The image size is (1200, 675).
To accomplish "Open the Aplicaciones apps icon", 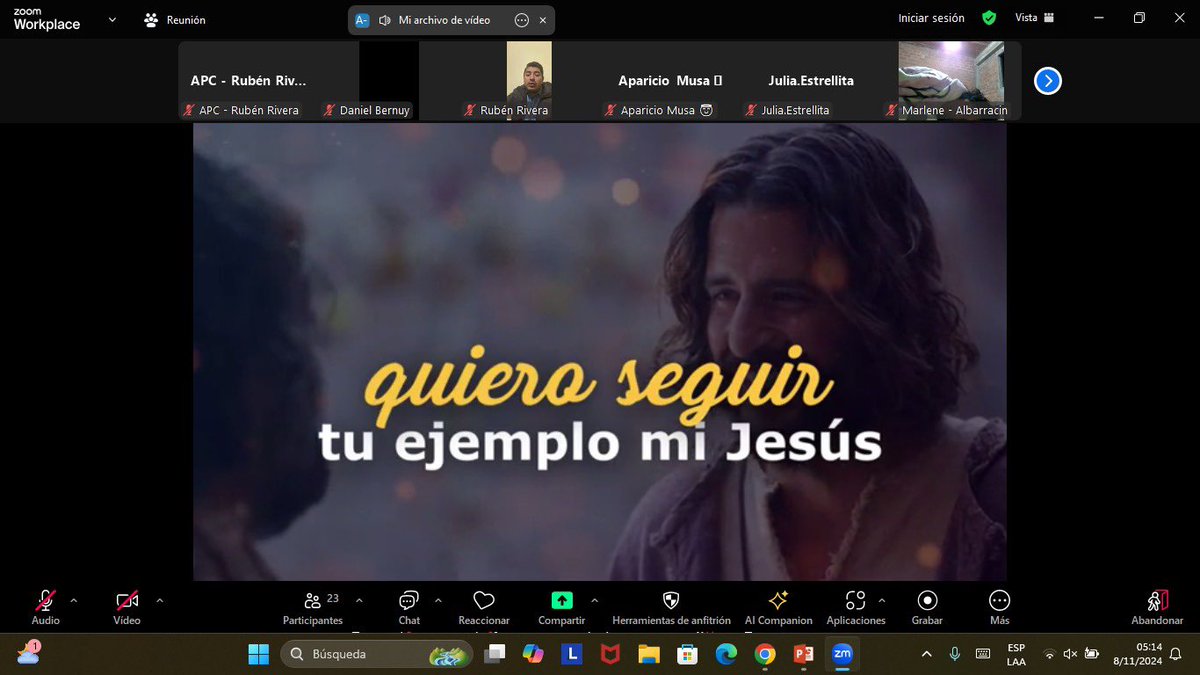I will pyautogui.click(x=855, y=600).
